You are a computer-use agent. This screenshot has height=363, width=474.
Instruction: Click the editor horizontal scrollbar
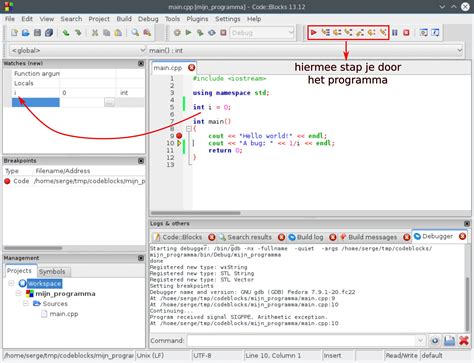(196, 213)
